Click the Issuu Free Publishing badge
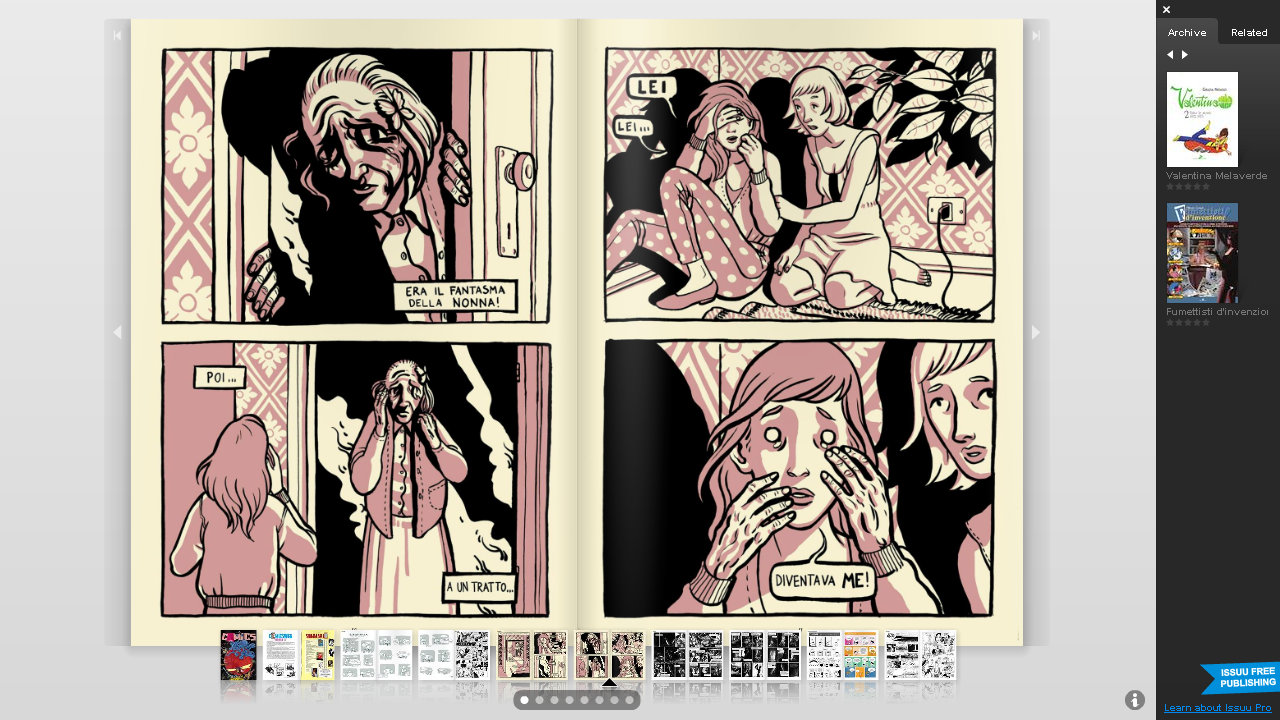Screen dimensions: 1280x720 pos(1240,677)
